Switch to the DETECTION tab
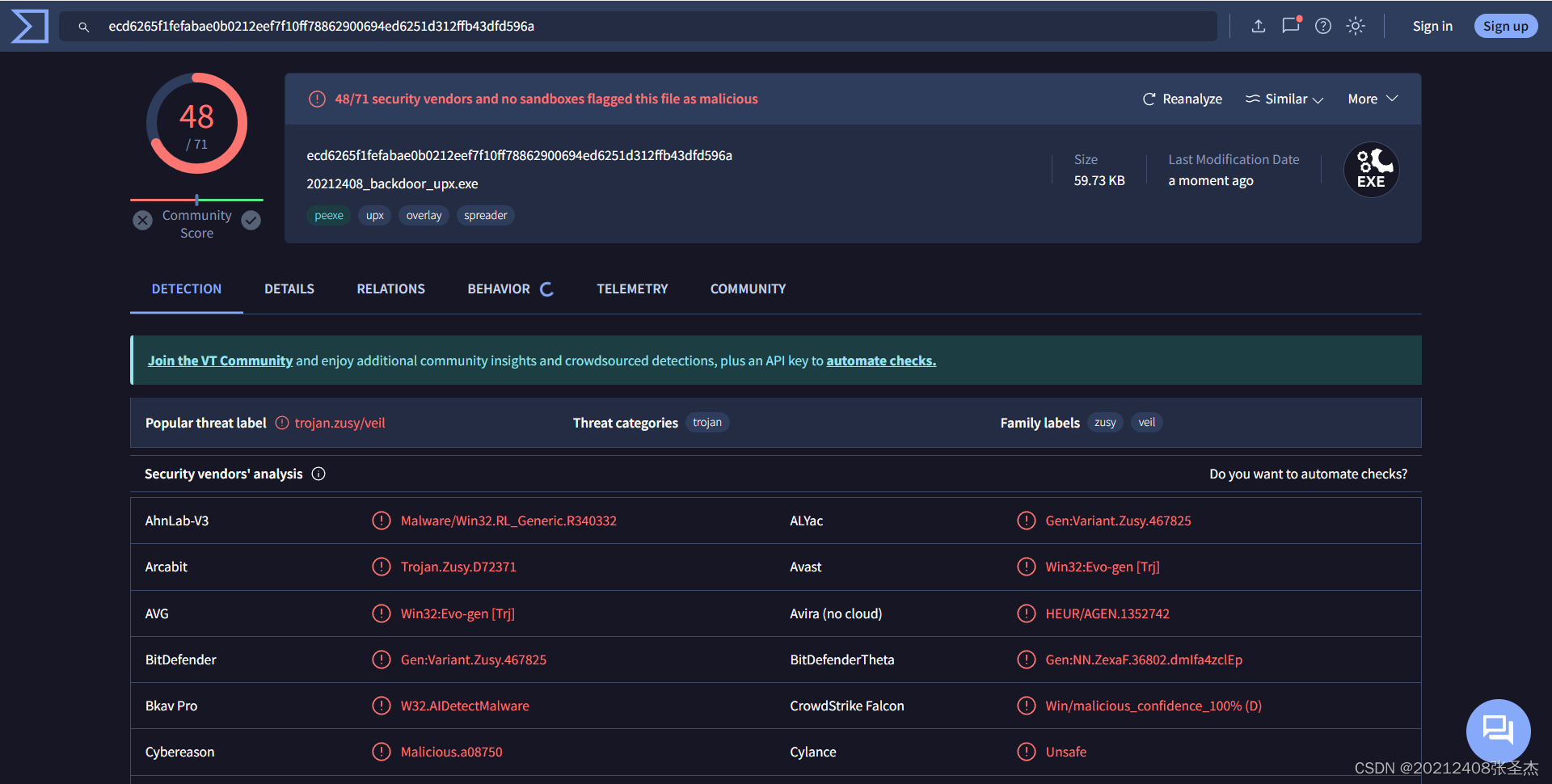Image resolution: width=1552 pixels, height=784 pixels. click(187, 289)
